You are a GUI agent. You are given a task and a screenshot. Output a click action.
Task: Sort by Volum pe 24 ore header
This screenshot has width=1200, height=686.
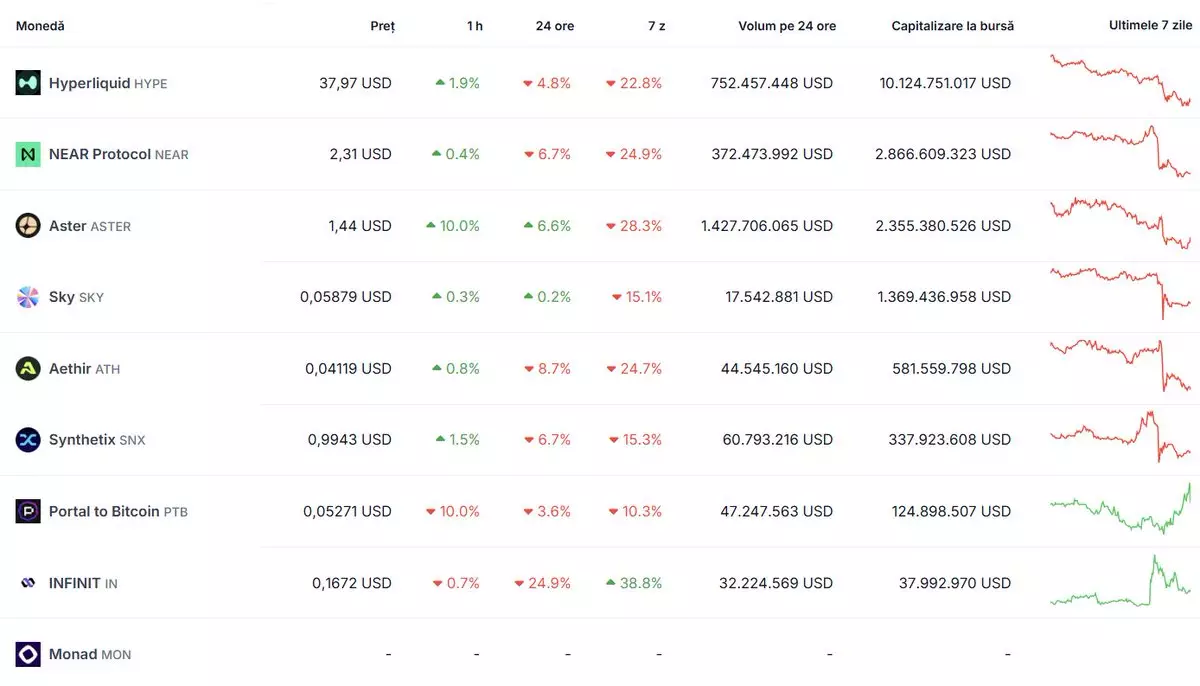tap(786, 26)
